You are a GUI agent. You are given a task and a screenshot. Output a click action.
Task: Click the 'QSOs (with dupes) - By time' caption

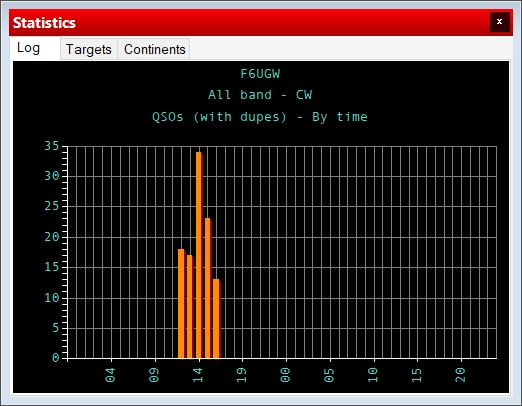coord(260,117)
